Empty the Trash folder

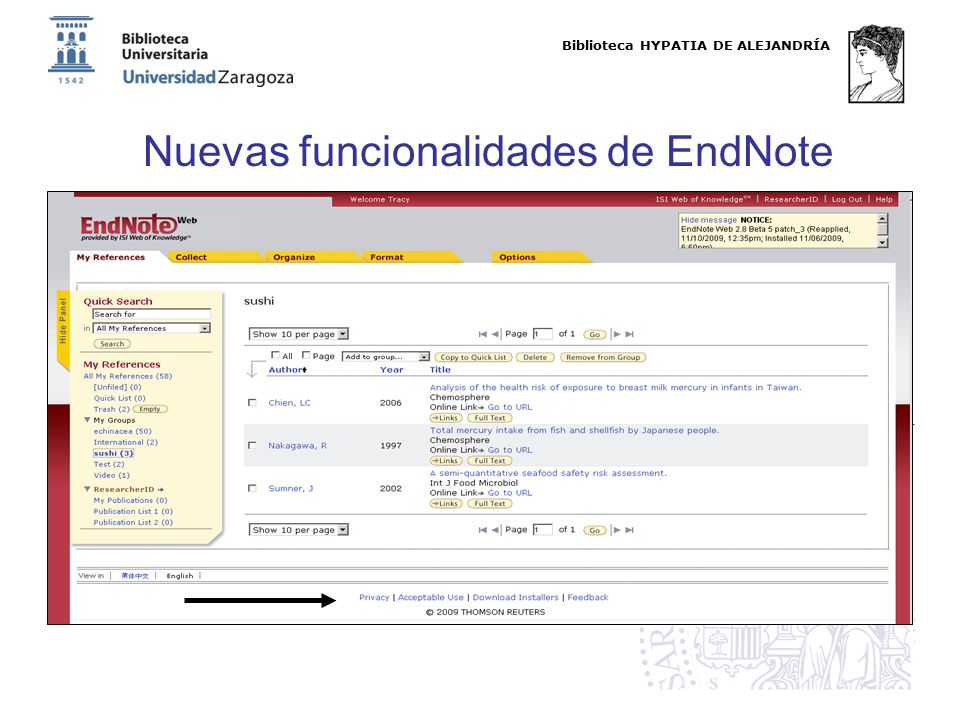pyautogui.click(x=150, y=410)
